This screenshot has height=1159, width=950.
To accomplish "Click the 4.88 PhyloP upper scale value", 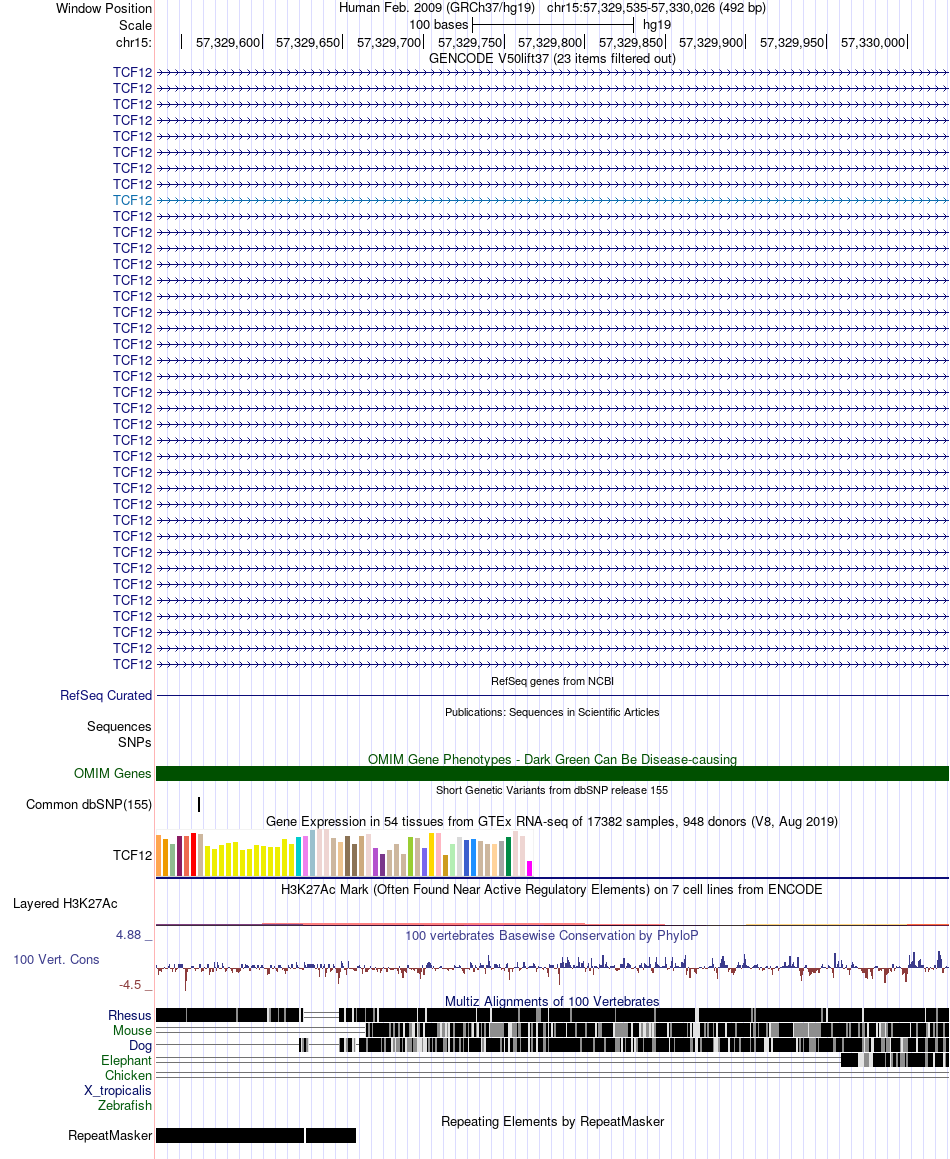I will [128, 935].
